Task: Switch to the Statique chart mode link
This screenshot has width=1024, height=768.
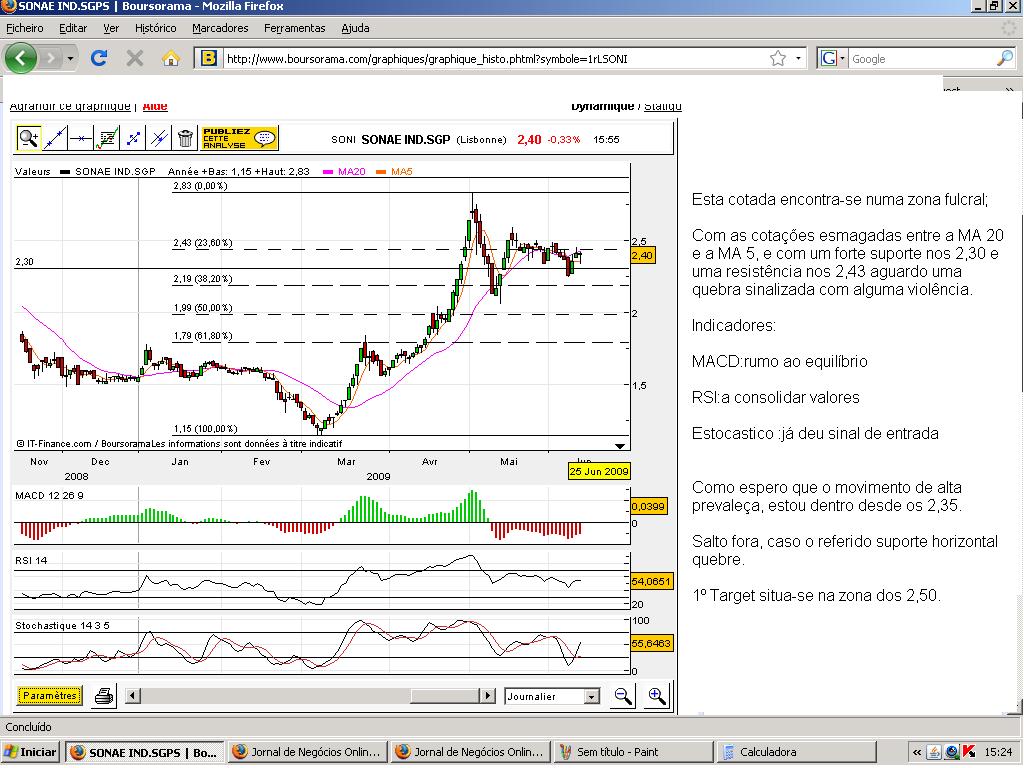Action: (x=663, y=106)
